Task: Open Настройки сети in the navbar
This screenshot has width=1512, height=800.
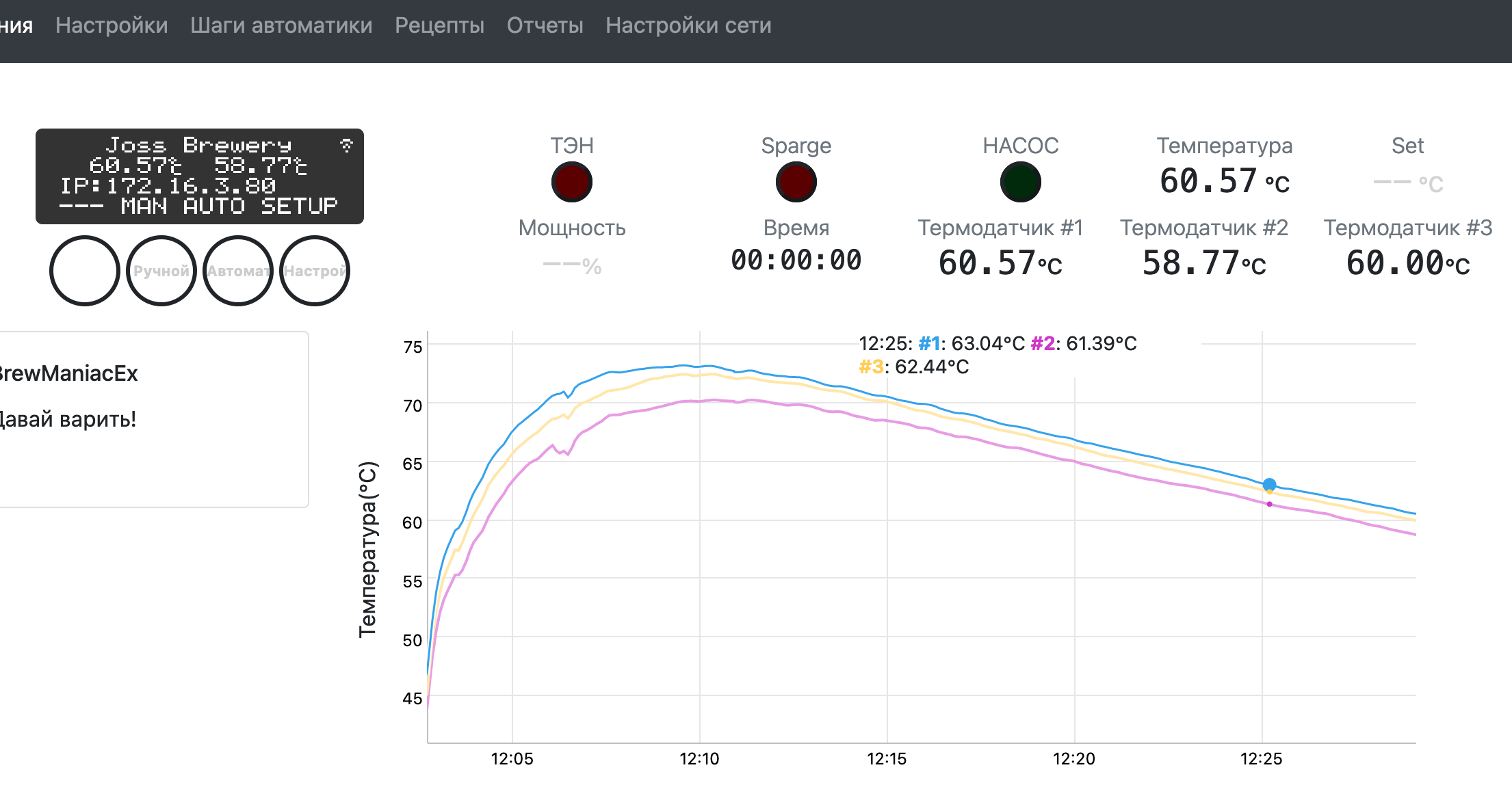Action: 688,25
